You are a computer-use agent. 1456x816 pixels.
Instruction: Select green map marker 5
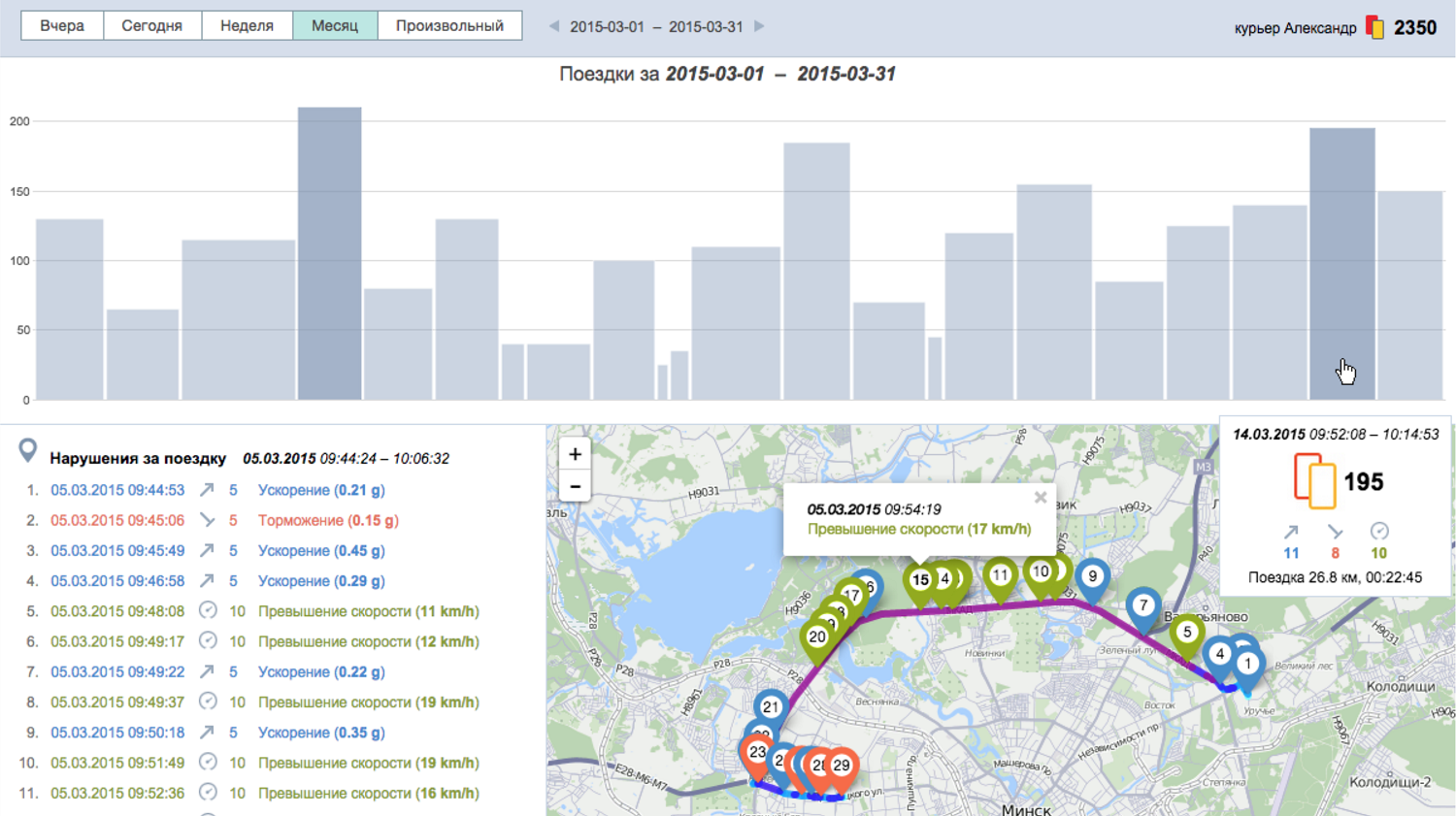[1186, 635]
